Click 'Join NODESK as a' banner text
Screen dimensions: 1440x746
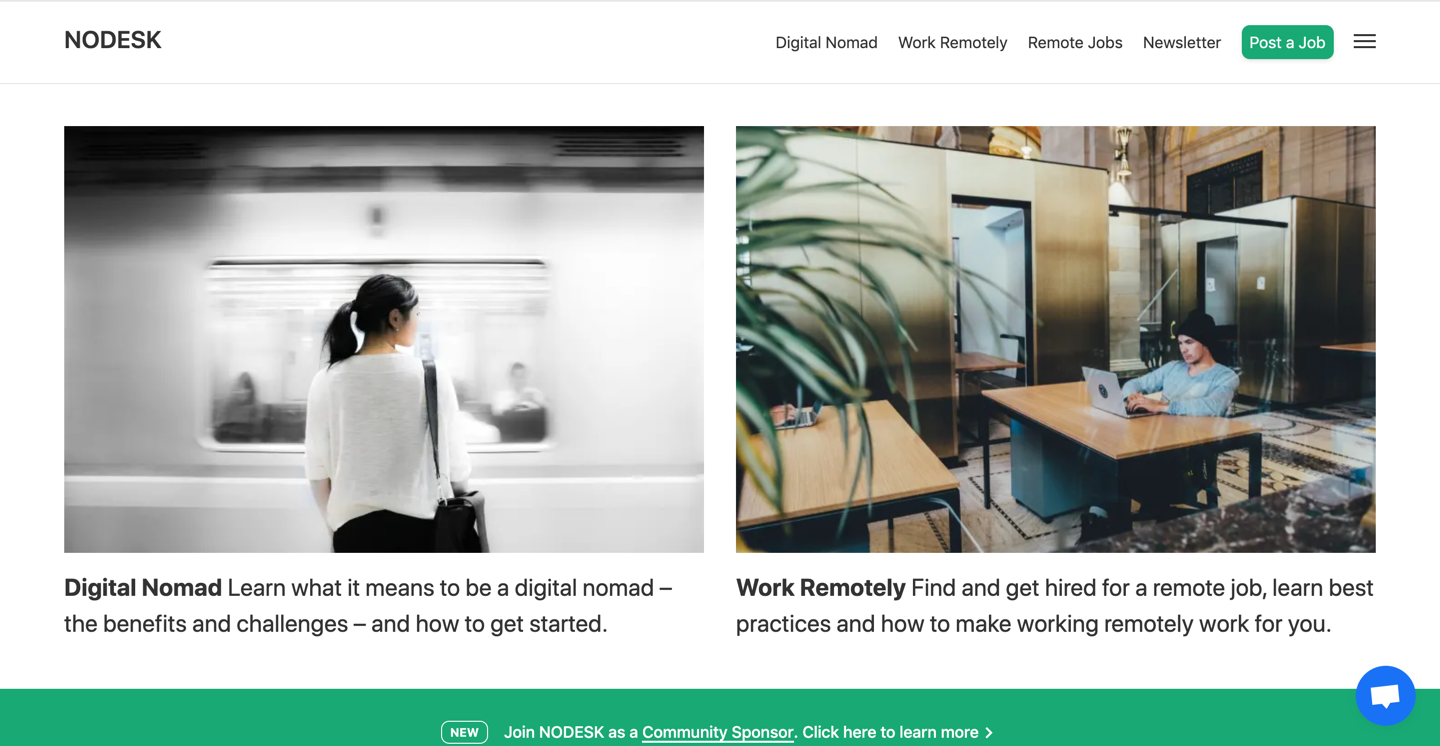570,732
